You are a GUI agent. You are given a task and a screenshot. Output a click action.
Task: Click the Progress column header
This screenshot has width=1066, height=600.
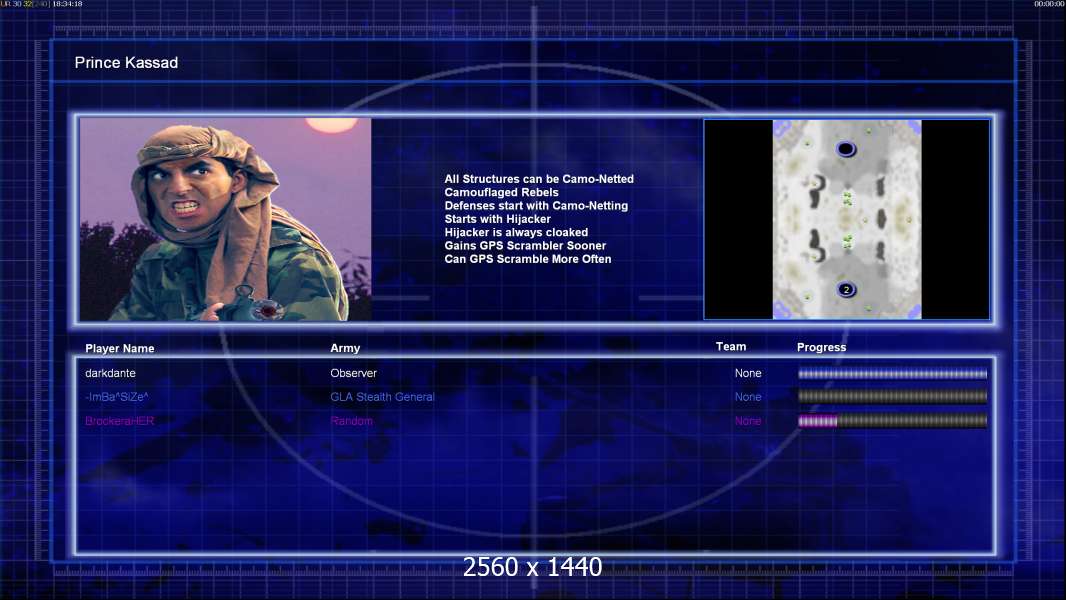821,347
